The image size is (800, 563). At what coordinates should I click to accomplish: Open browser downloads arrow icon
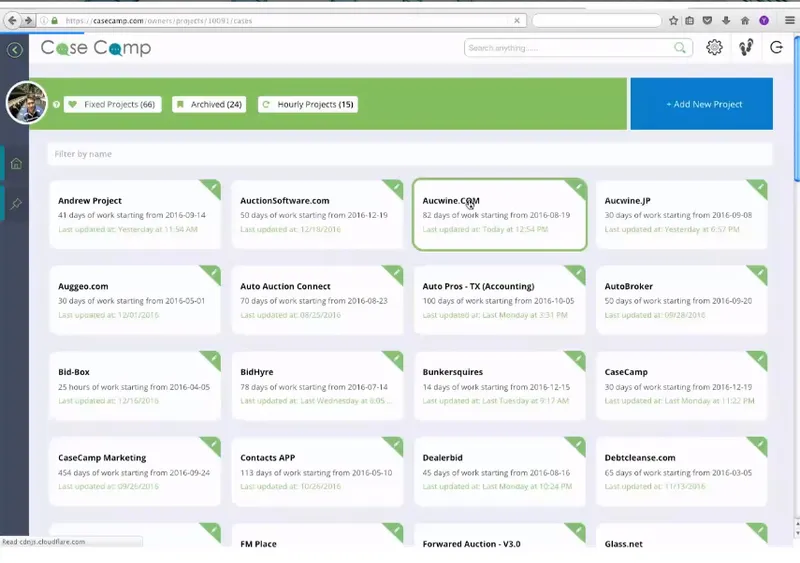(x=726, y=20)
